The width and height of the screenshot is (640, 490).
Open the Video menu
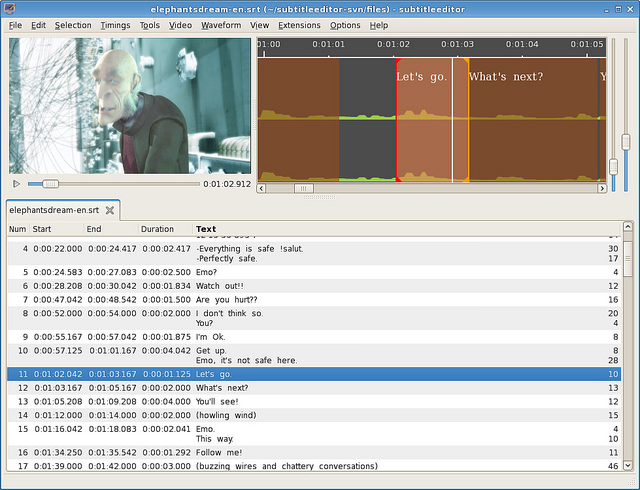tap(180, 25)
